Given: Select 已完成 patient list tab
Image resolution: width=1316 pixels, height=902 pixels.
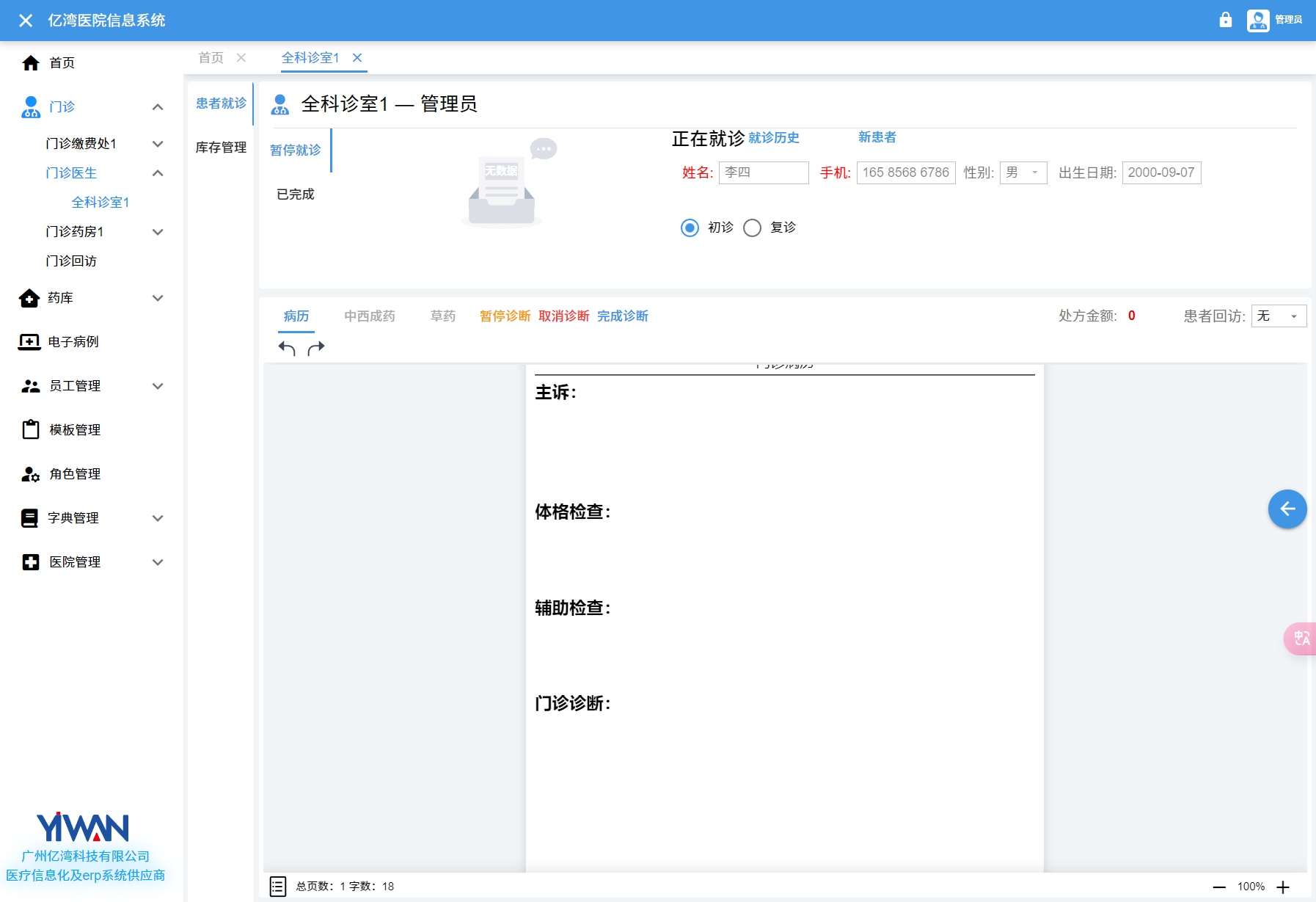Looking at the screenshot, I should click(x=296, y=194).
